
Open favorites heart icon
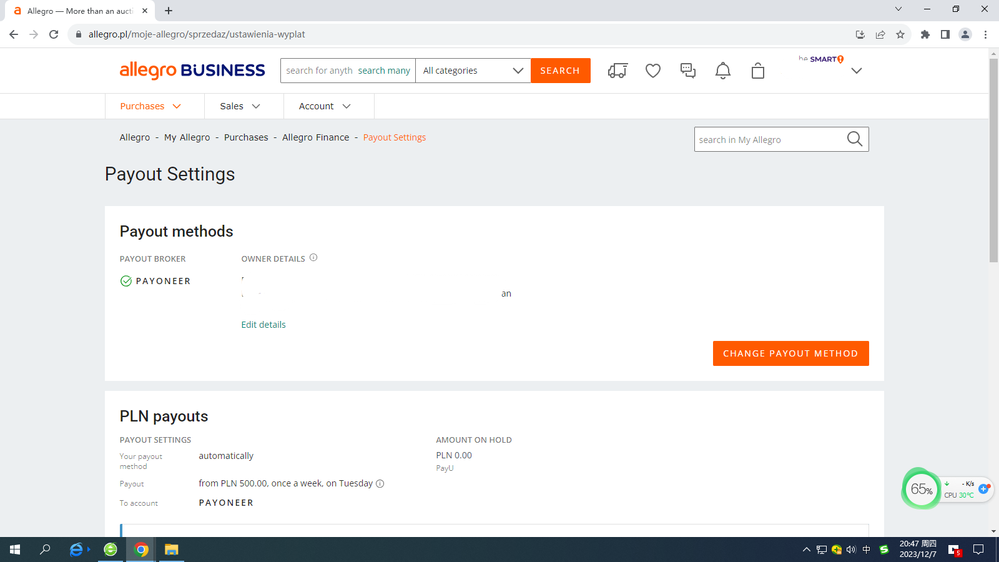point(653,71)
